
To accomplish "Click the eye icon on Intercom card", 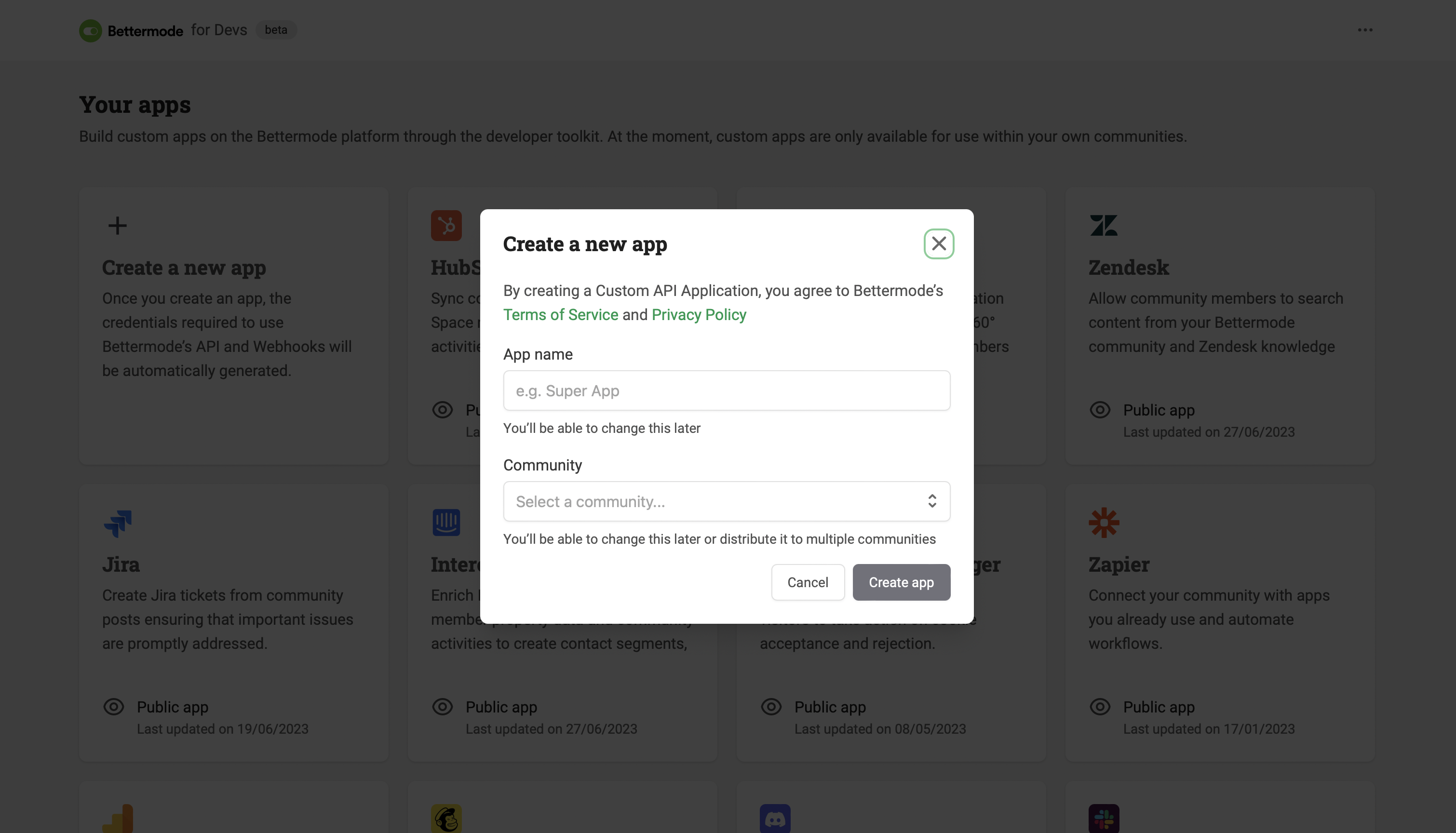I will pyautogui.click(x=442, y=707).
